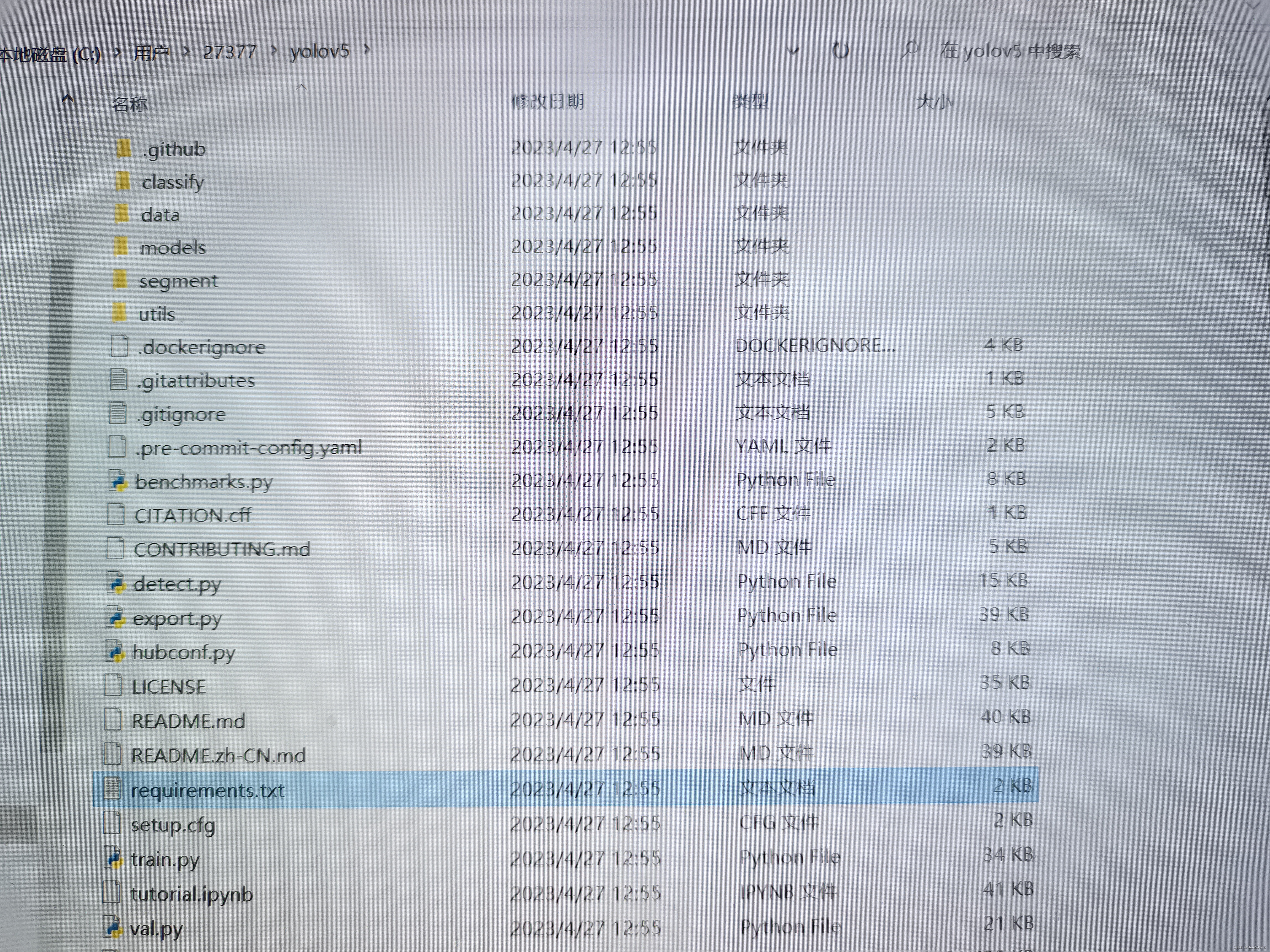1270x952 pixels.
Task: Select the detect.py file name
Action: pos(177,584)
